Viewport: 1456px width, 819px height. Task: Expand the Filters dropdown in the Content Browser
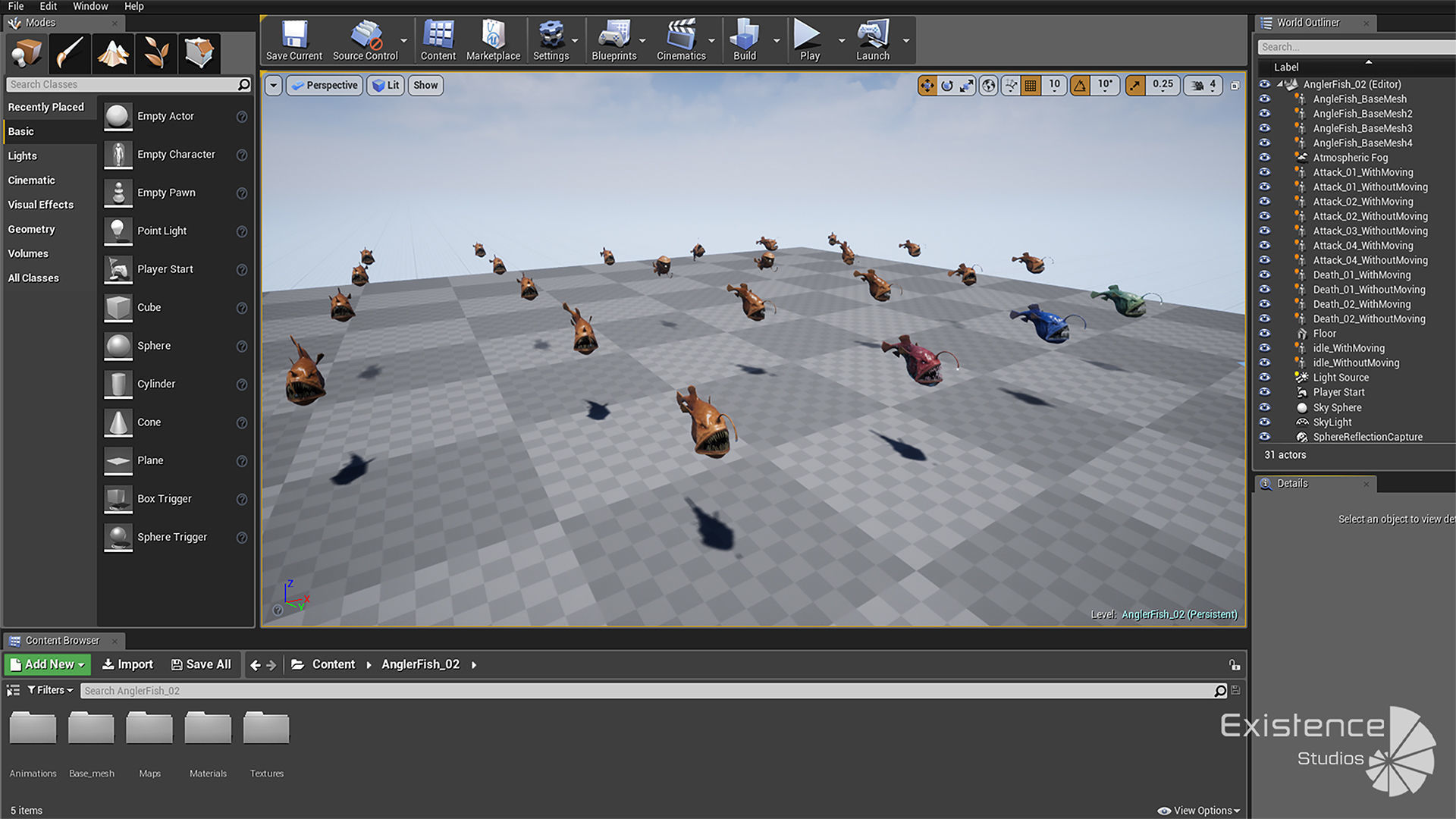50,690
